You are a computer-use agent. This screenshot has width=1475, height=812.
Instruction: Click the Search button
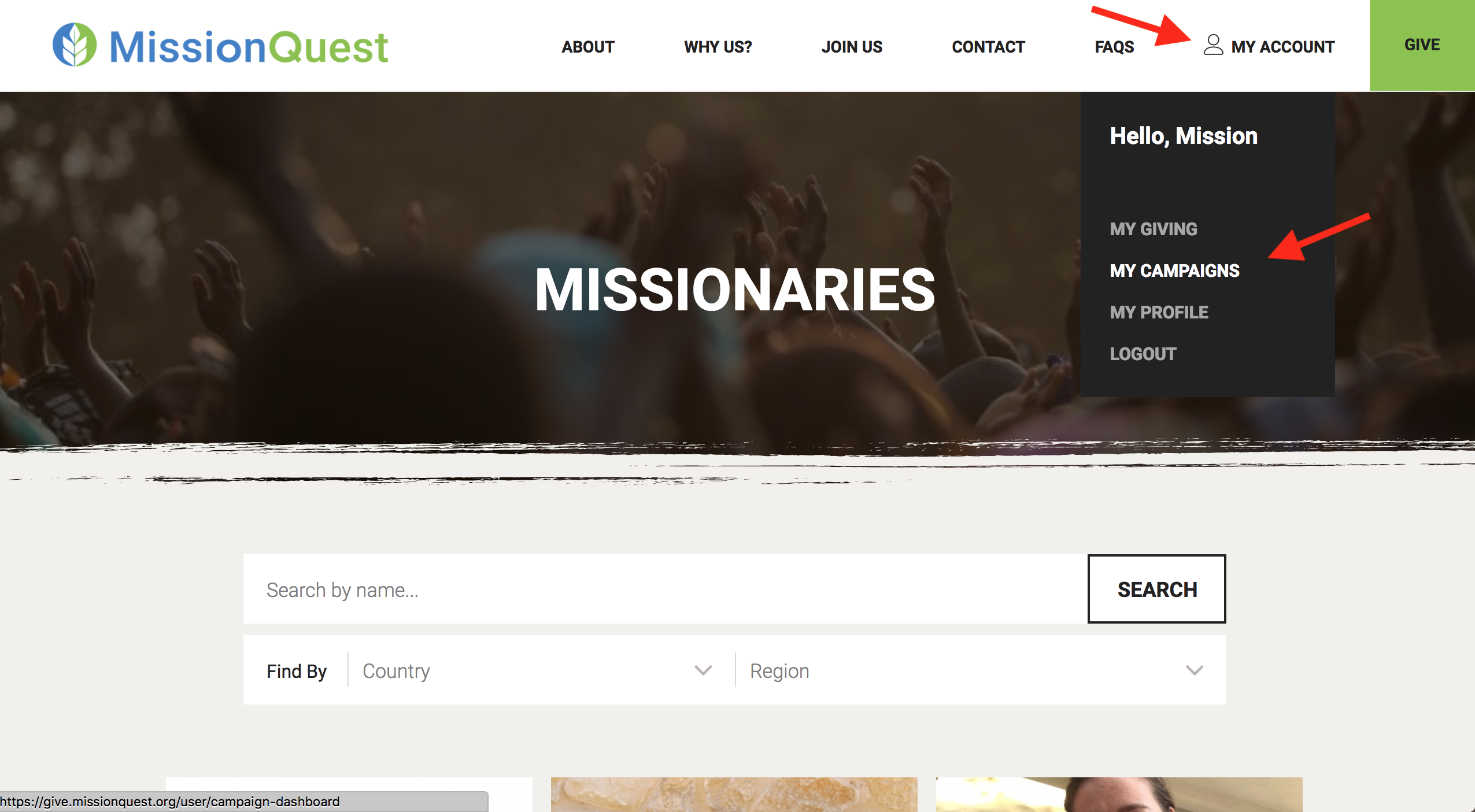(x=1156, y=589)
